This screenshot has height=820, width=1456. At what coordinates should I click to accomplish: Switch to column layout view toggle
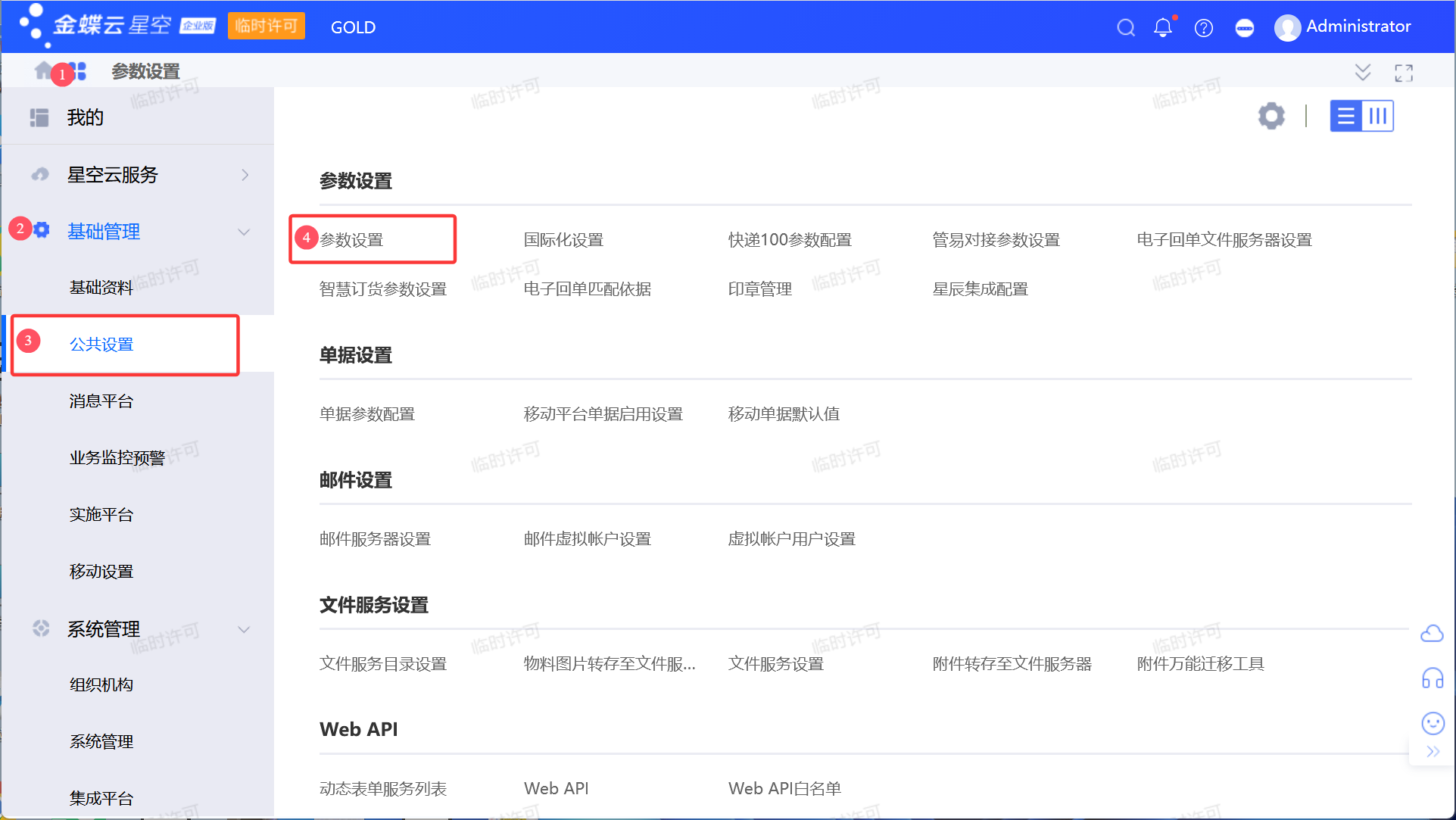click(x=1378, y=117)
